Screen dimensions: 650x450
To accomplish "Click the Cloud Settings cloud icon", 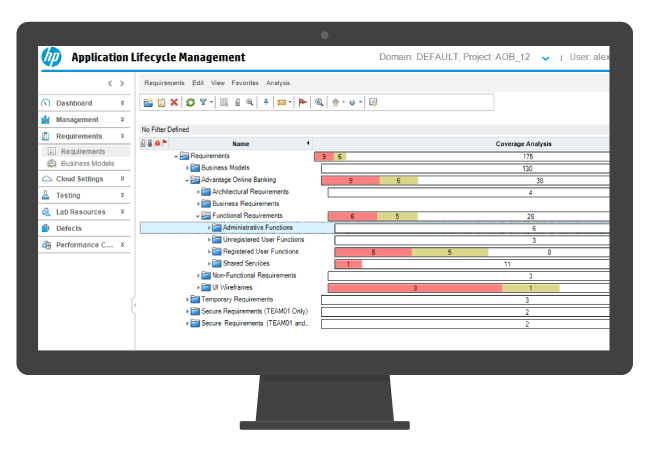I will click(x=47, y=179).
